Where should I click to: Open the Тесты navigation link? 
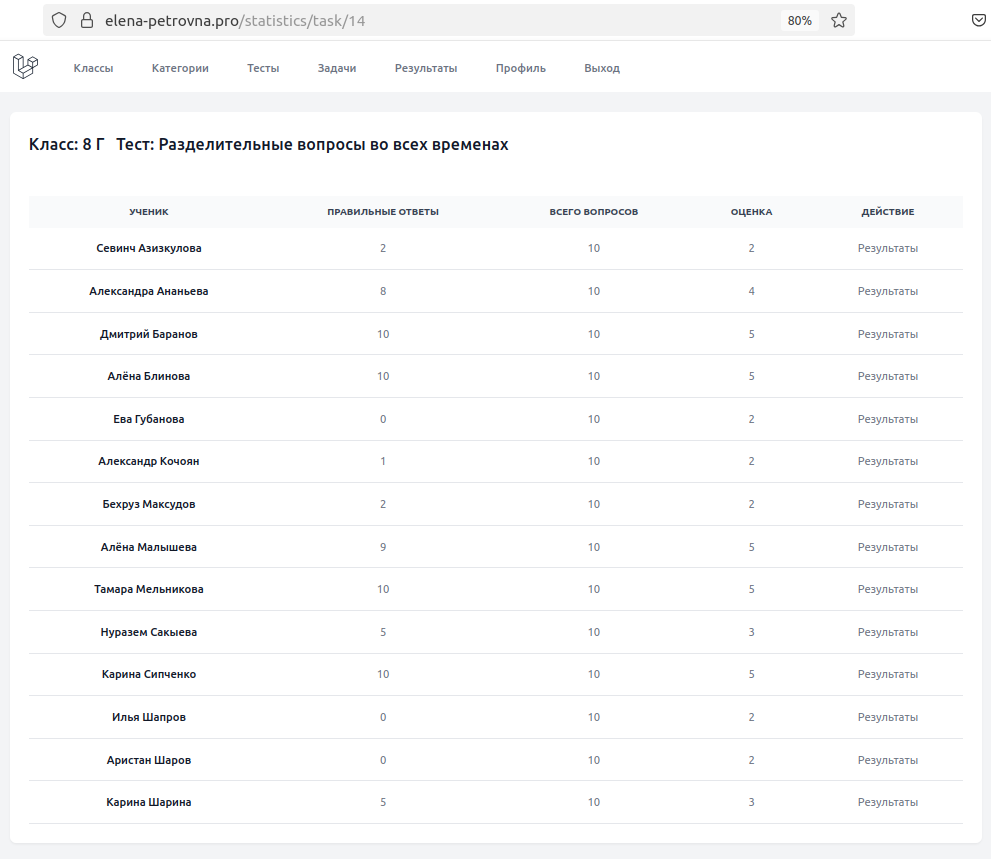tap(263, 68)
